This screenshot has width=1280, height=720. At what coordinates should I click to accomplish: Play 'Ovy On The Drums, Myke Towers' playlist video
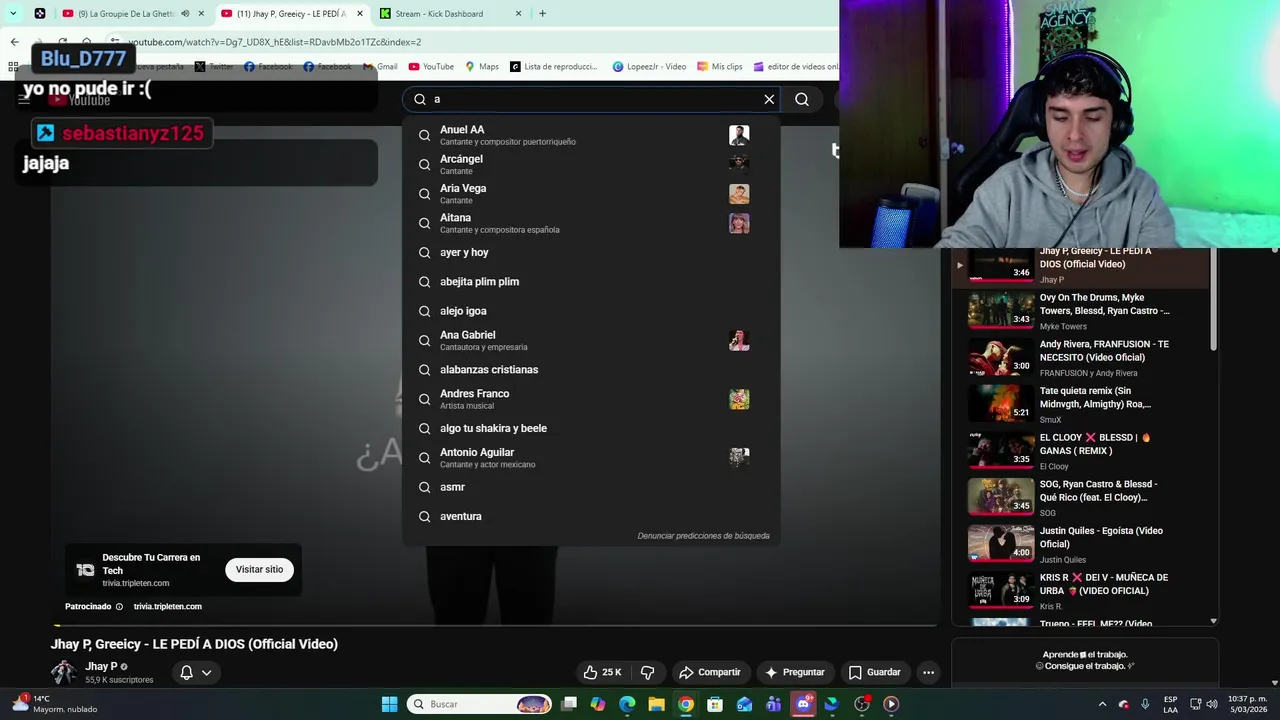click(x=1080, y=311)
